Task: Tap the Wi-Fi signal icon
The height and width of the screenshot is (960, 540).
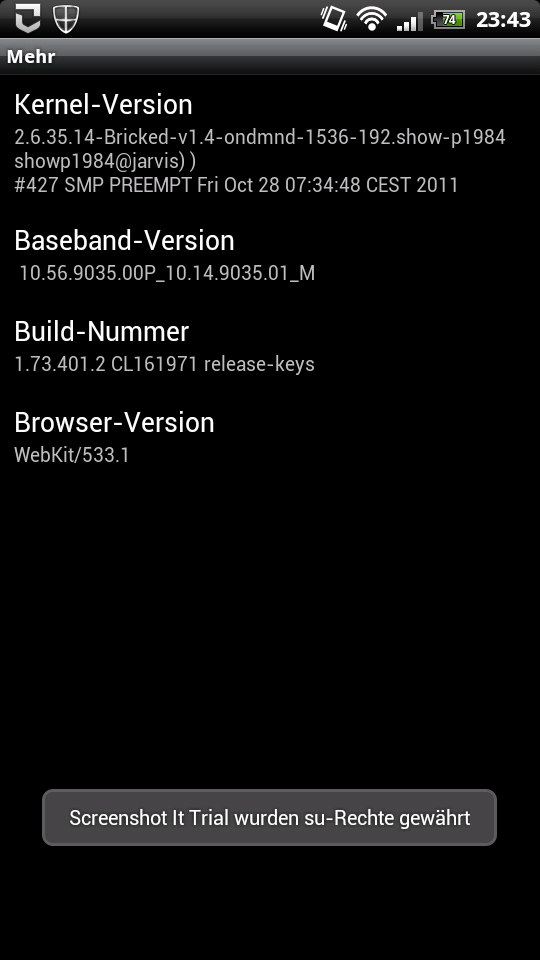Action: pyautogui.click(x=370, y=19)
